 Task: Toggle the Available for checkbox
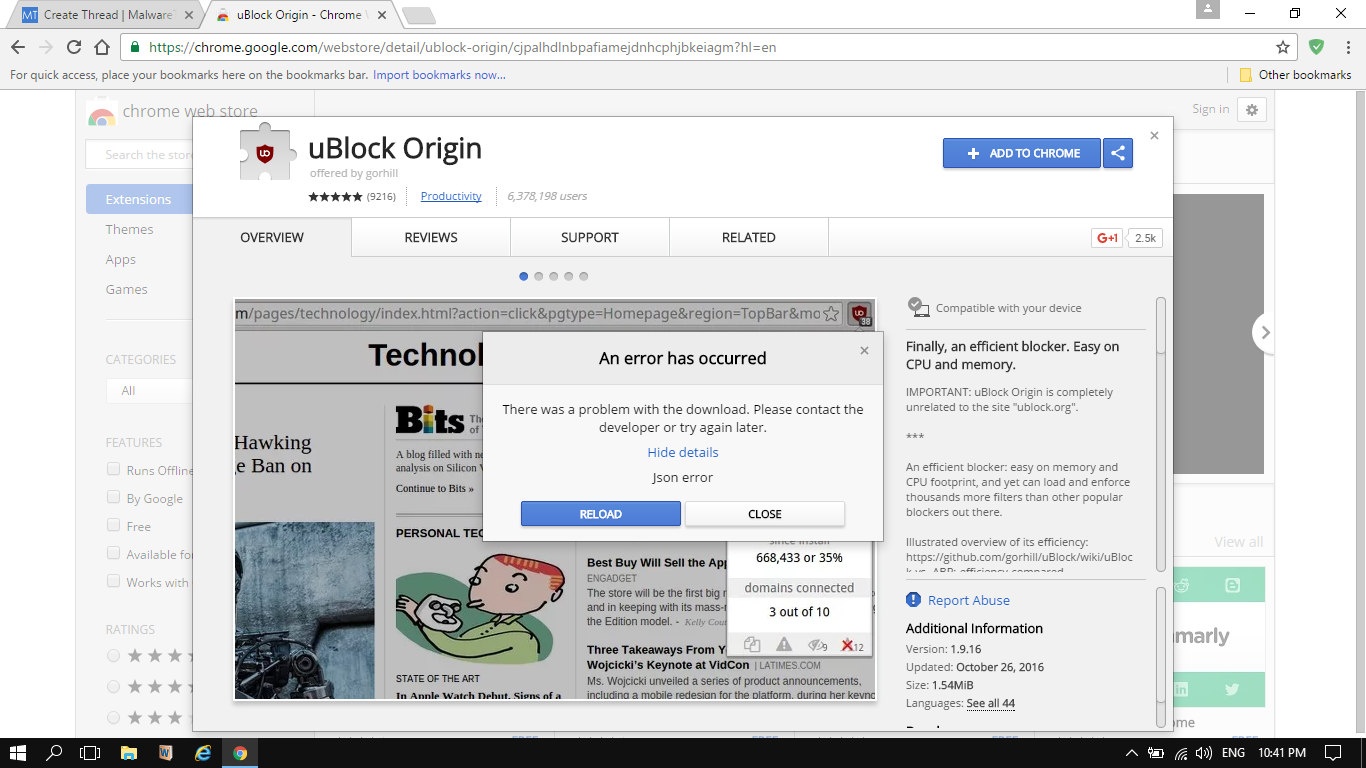pyautogui.click(x=113, y=554)
